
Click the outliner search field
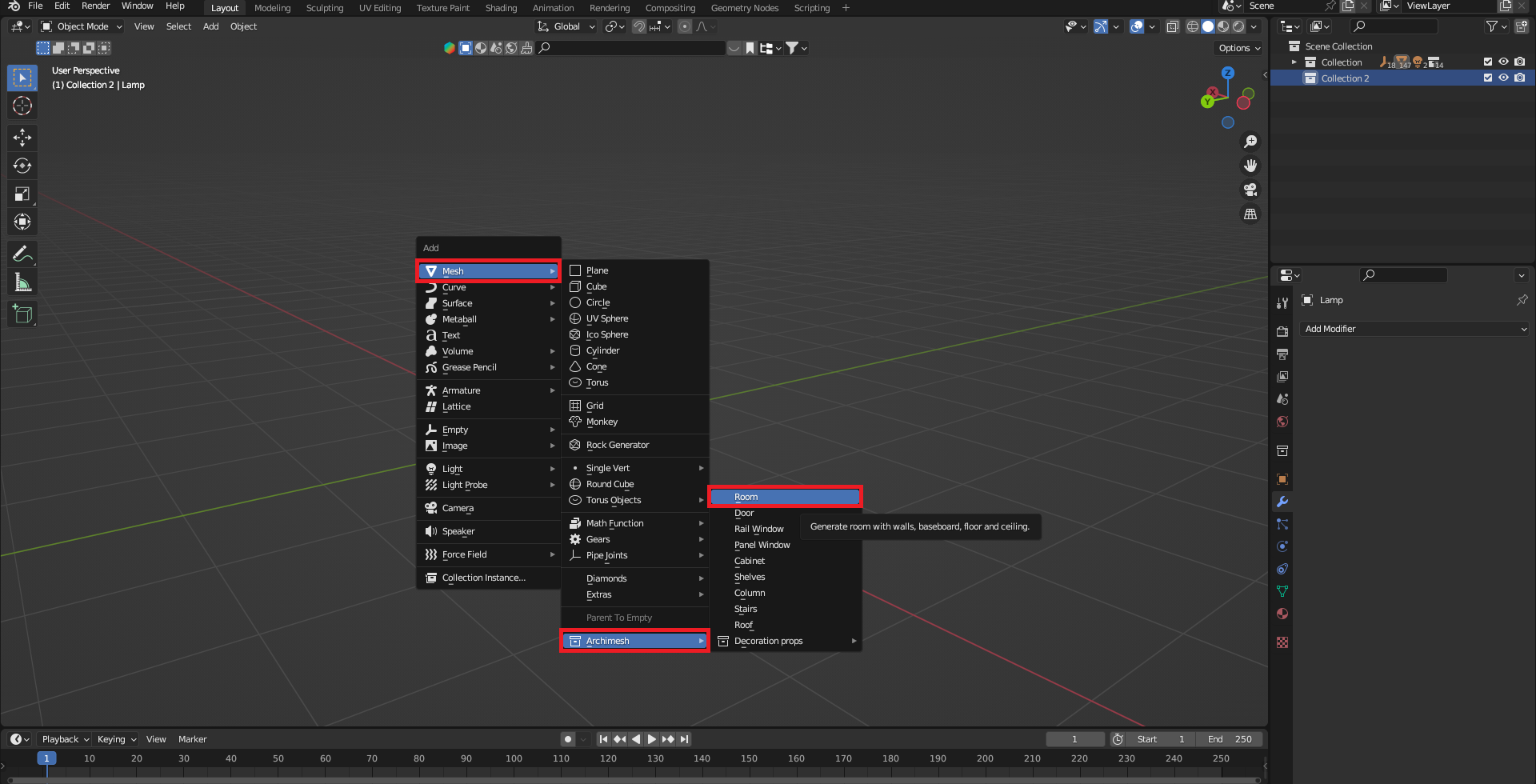[x=1394, y=26]
